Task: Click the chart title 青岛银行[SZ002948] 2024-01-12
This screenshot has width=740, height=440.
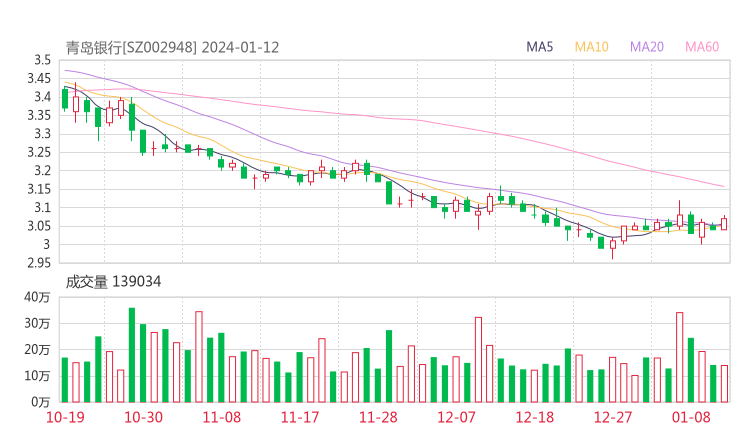Action: pyautogui.click(x=172, y=48)
